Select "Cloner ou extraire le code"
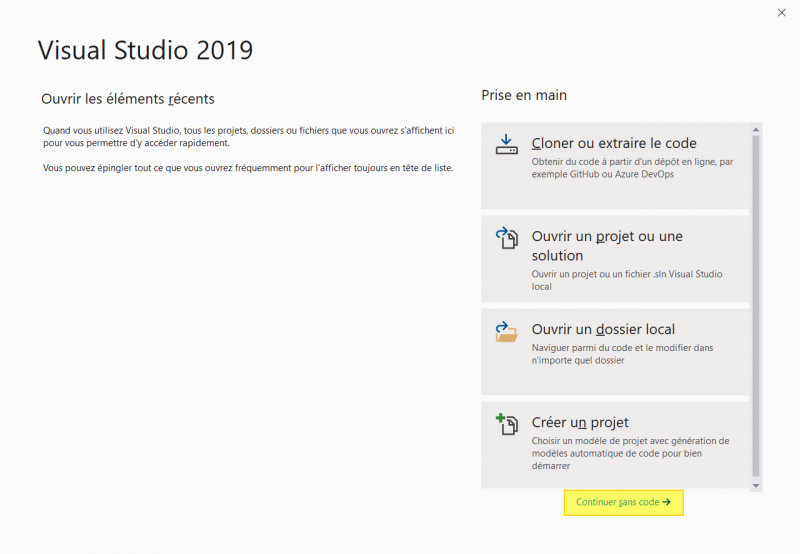800x554 pixels. [615, 165]
